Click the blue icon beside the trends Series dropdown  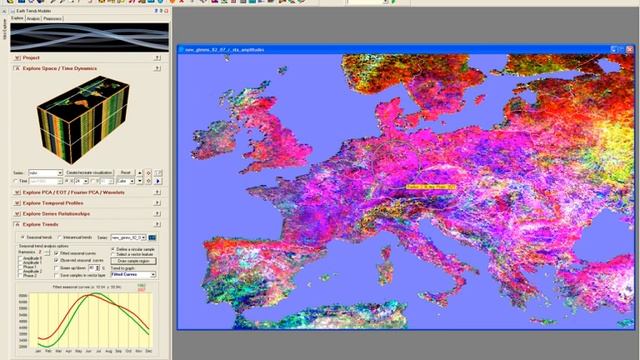coord(152,237)
